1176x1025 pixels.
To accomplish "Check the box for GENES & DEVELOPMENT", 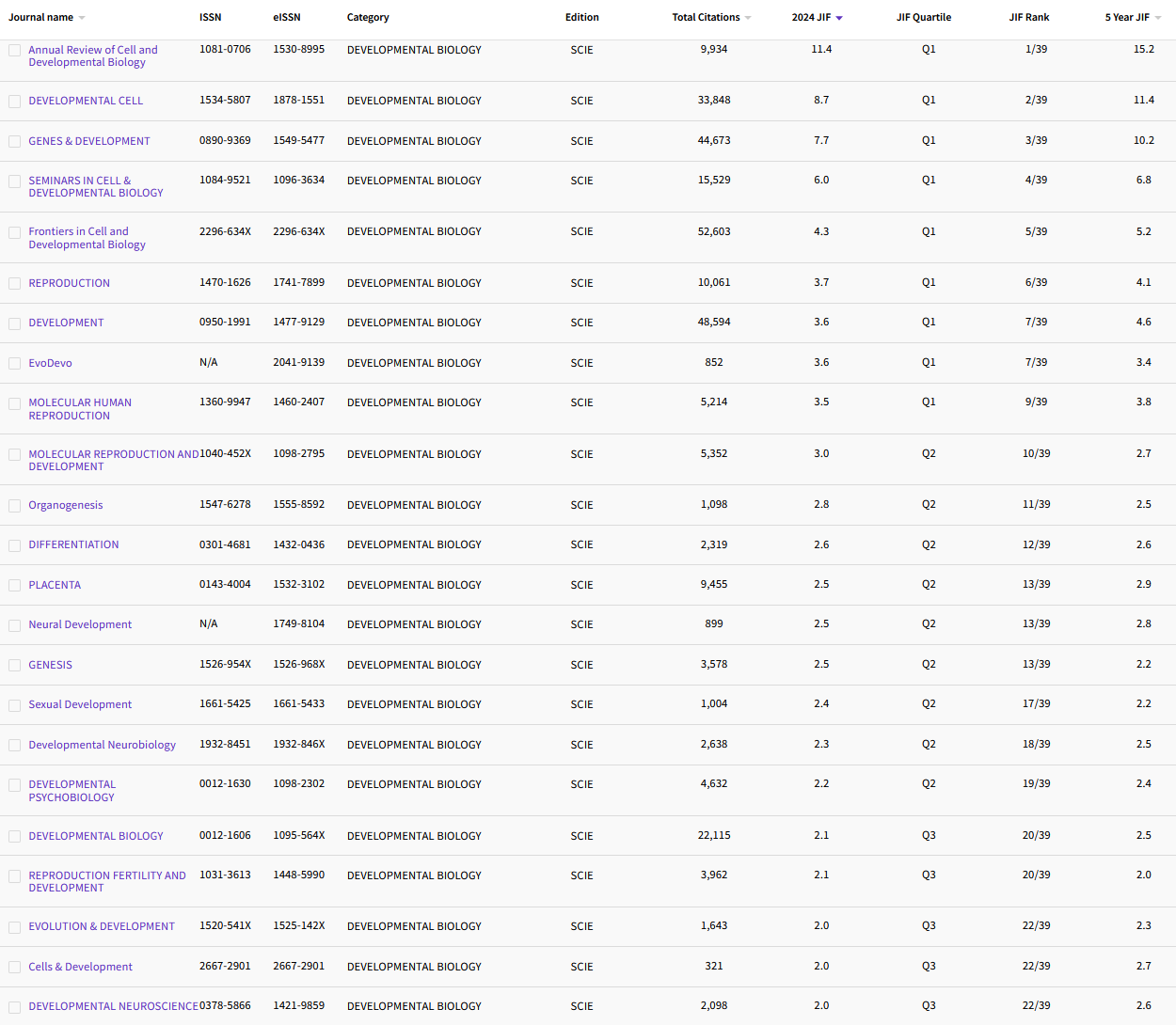I will tap(14, 141).
